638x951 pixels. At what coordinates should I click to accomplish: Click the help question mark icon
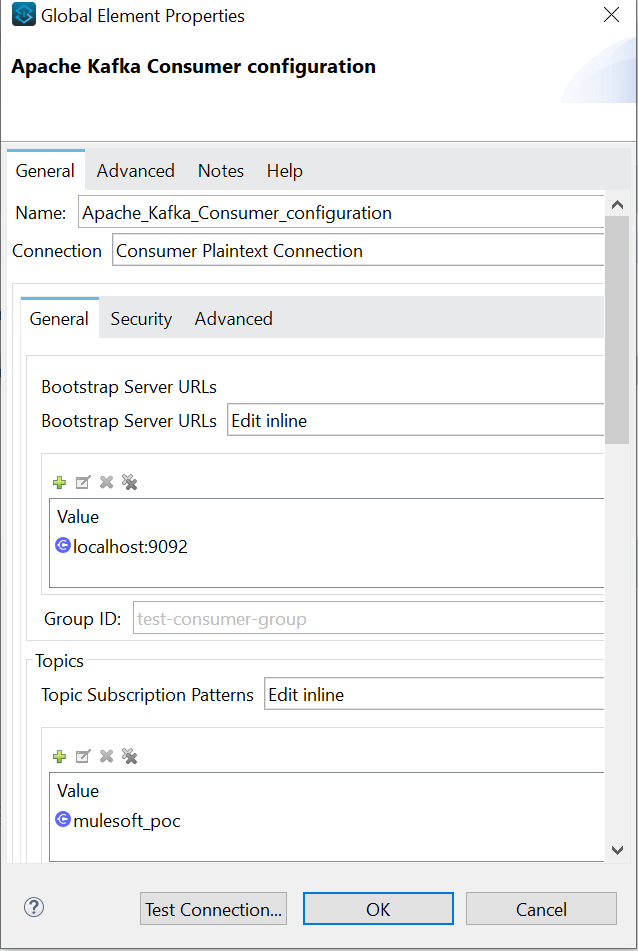(x=33, y=907)
